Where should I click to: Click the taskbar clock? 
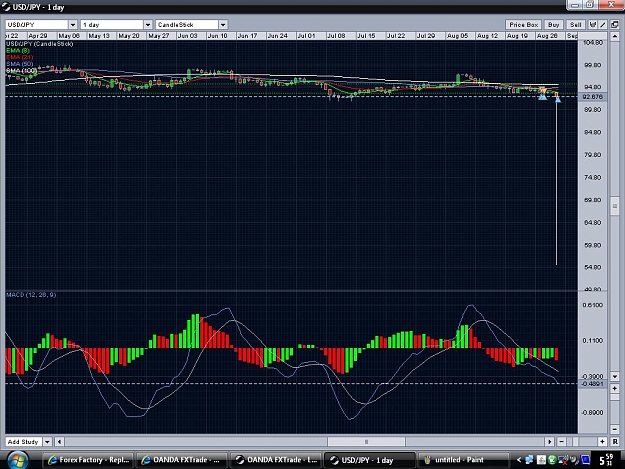607,460
